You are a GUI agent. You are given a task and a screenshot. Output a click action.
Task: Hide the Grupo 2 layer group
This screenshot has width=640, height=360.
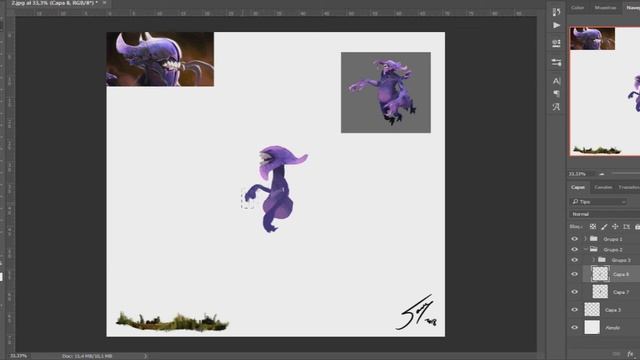575,249
